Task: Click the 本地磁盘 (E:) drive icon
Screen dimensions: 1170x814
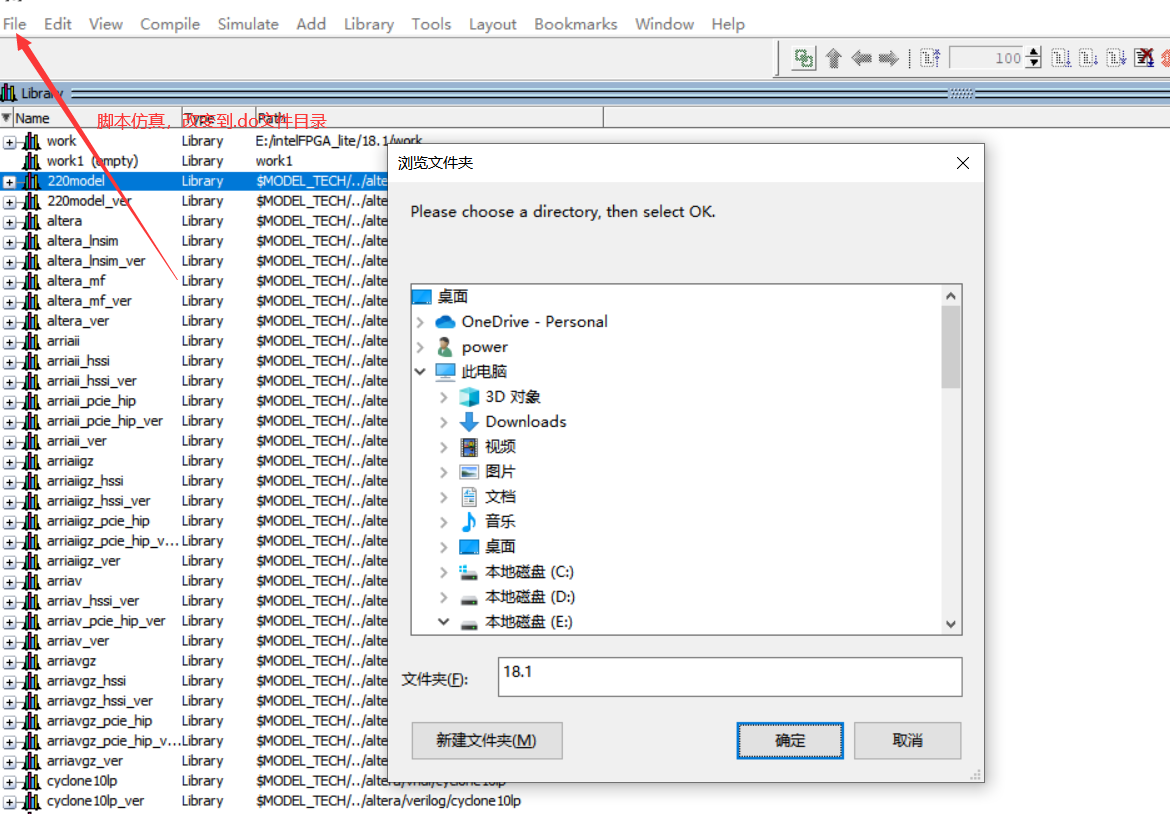Action: pos(469,624)
